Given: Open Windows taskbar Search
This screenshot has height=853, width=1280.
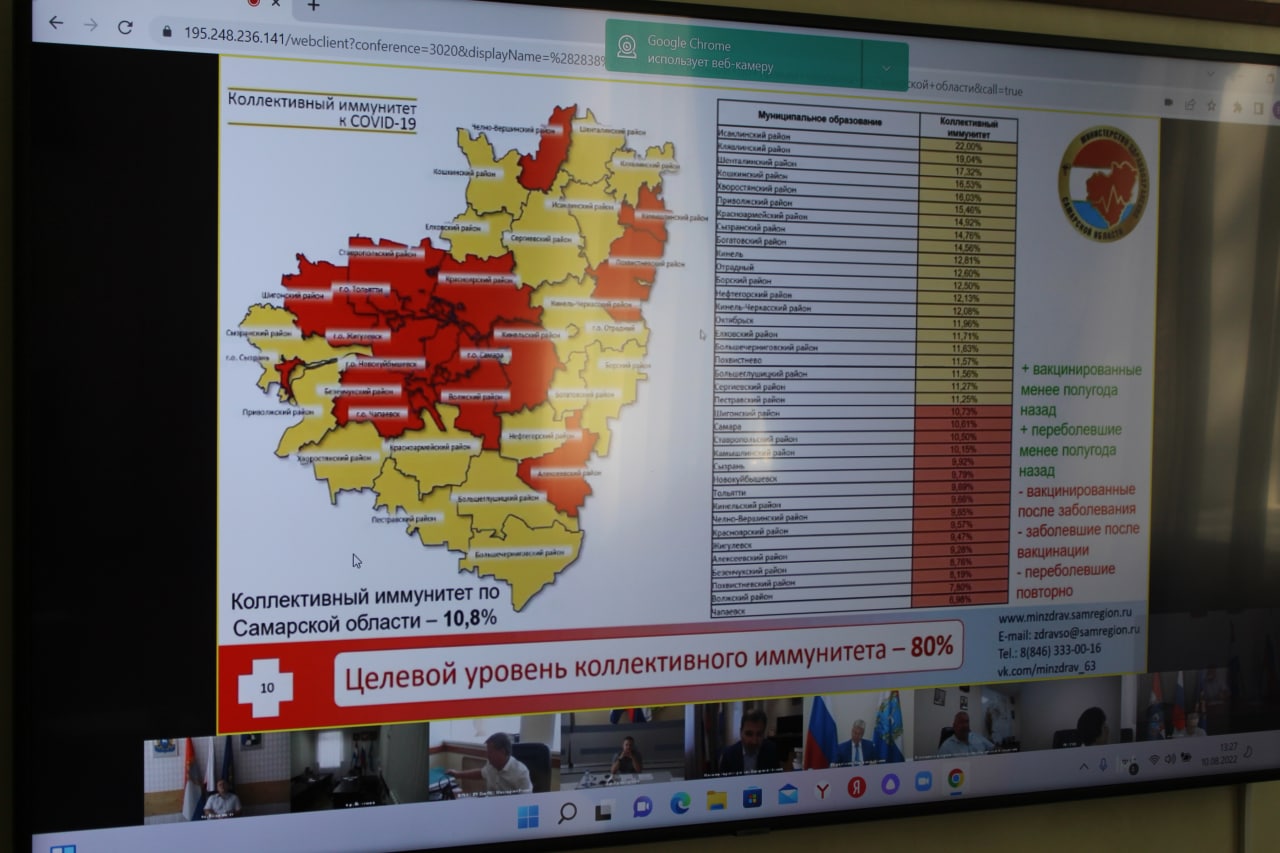Looking at the screenshot, I should click(567, 813).
